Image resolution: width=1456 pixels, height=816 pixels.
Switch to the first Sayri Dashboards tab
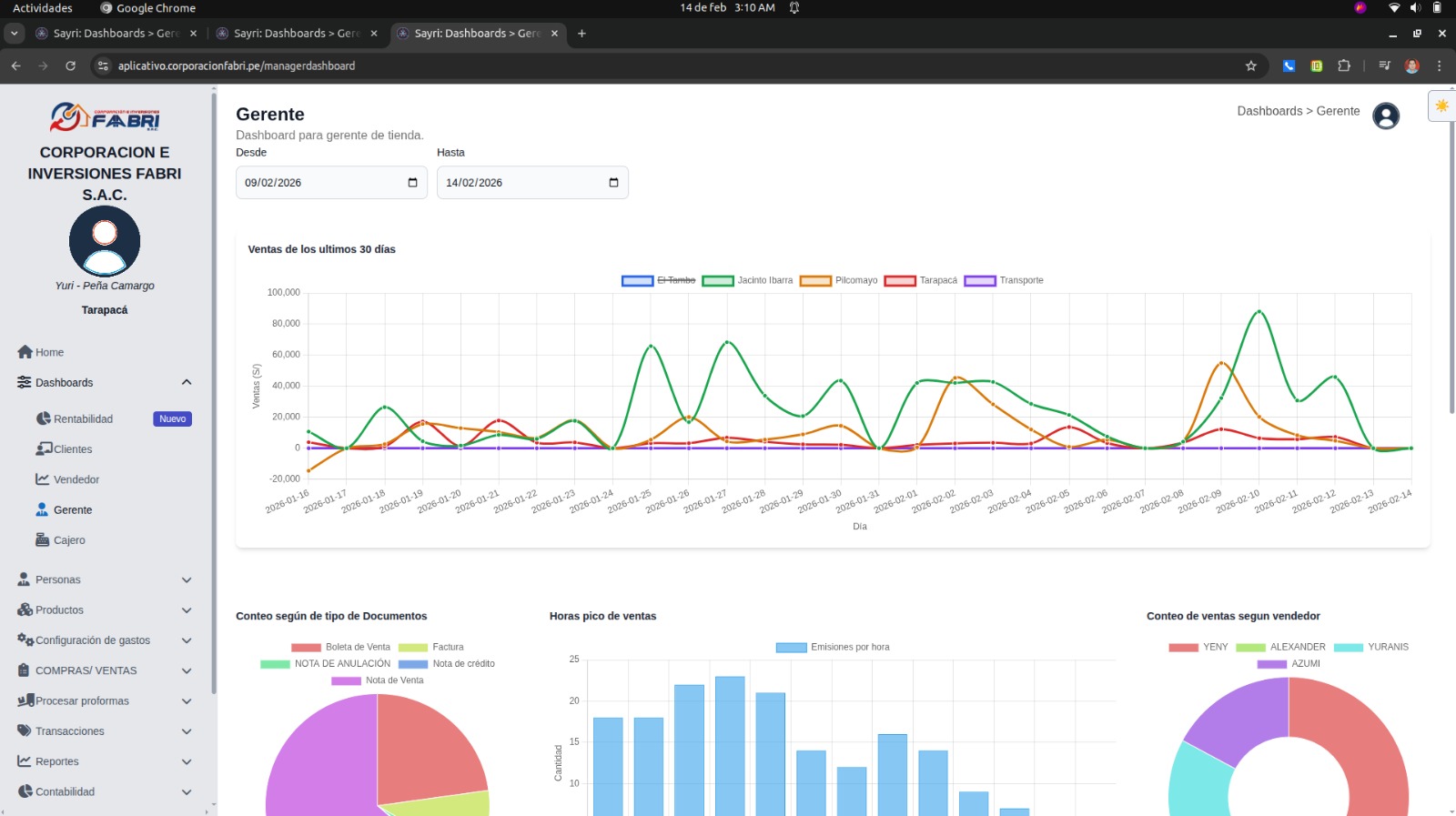(x=116, y=34)
